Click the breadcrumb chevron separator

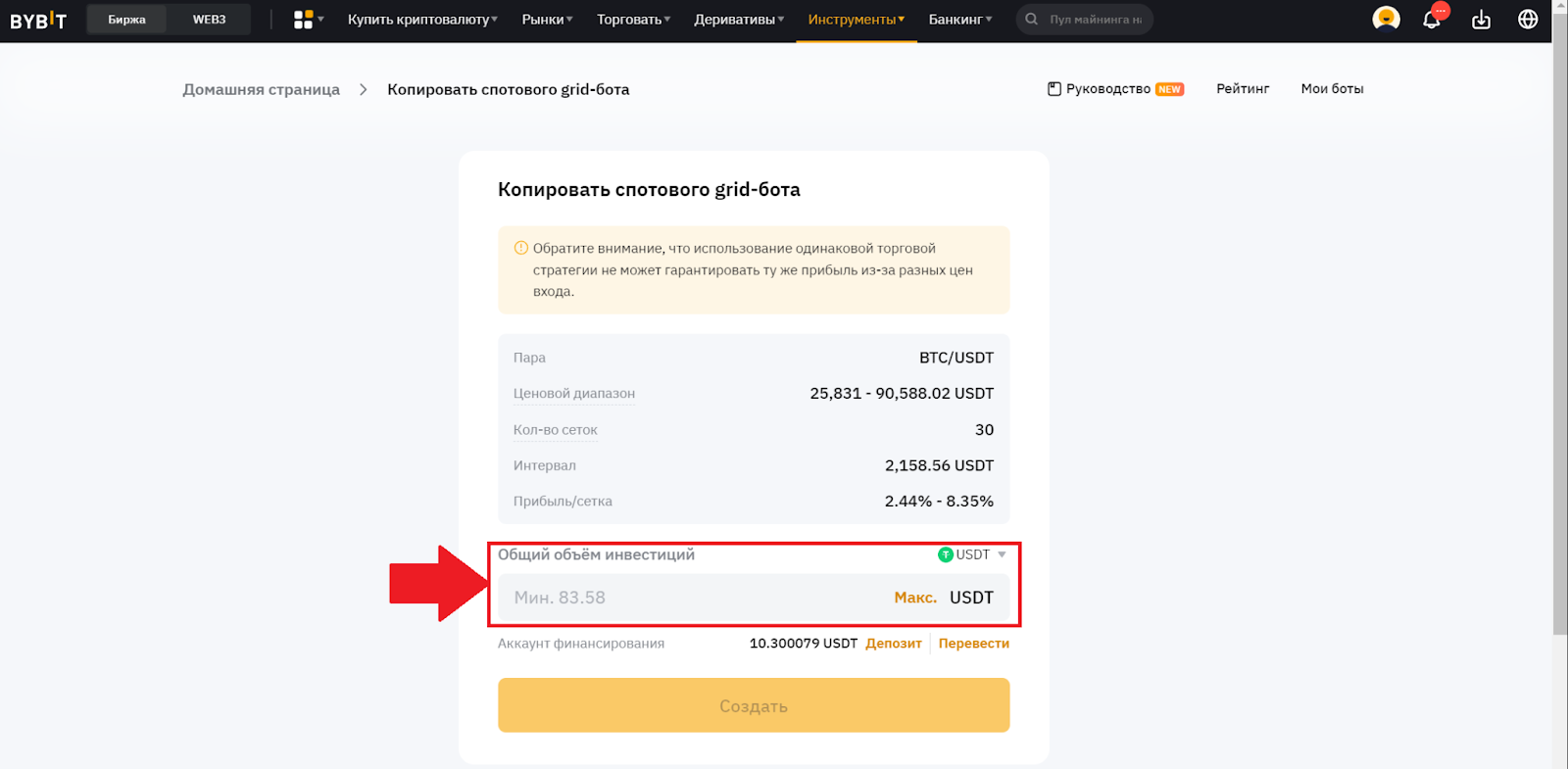click(x=364, y=89)
